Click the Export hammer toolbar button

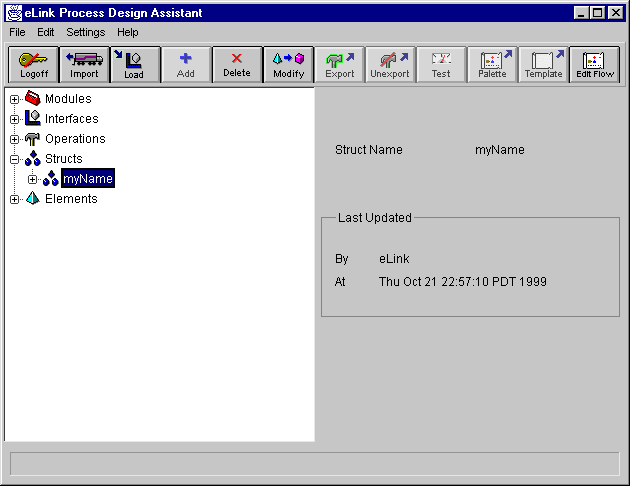340,65
